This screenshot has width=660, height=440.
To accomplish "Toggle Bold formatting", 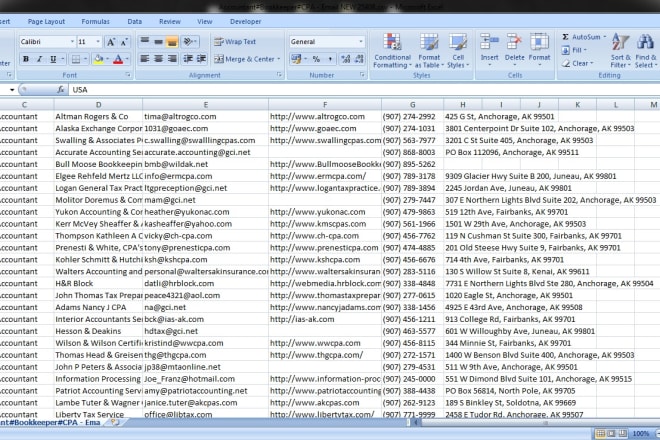I will point(26,59).
